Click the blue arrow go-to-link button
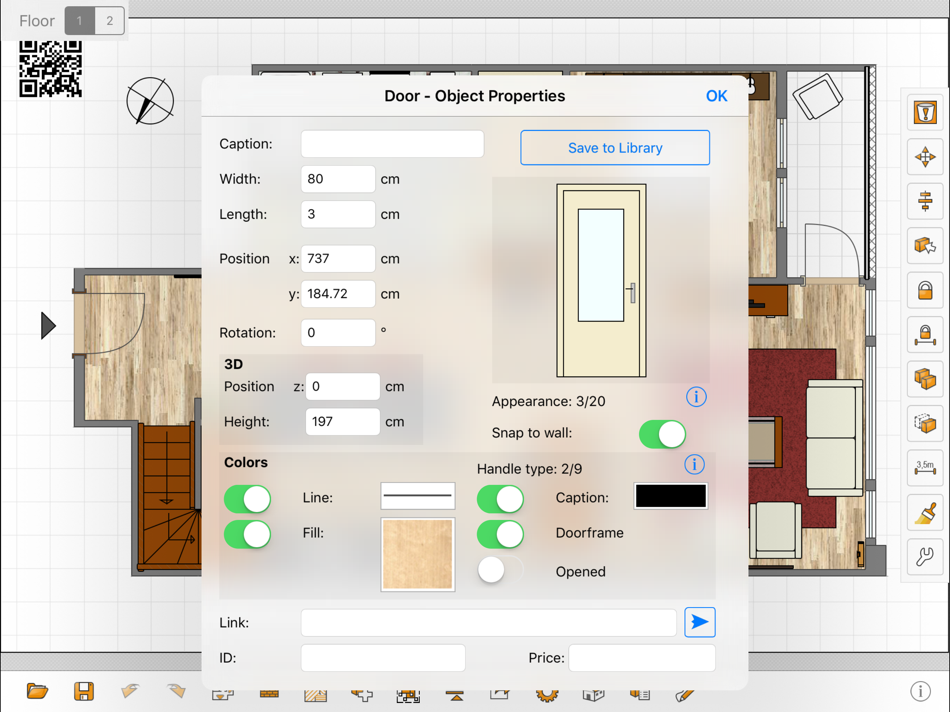The width and height of the screenshot is (950, 712). pyautogui.click(x=700, y=622)
